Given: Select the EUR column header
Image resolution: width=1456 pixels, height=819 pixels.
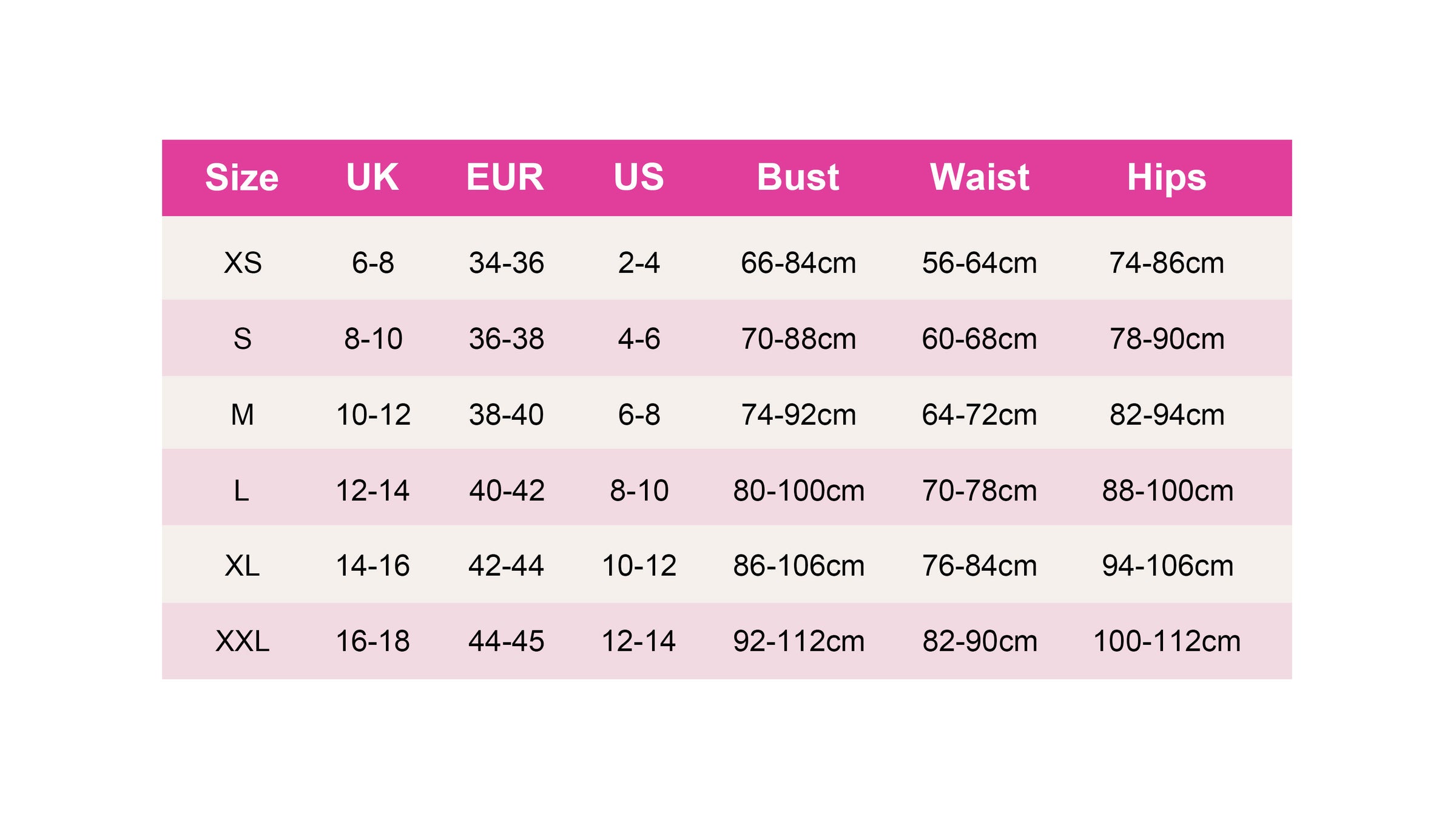Looking at the screenshot, I should click(505, 178).
